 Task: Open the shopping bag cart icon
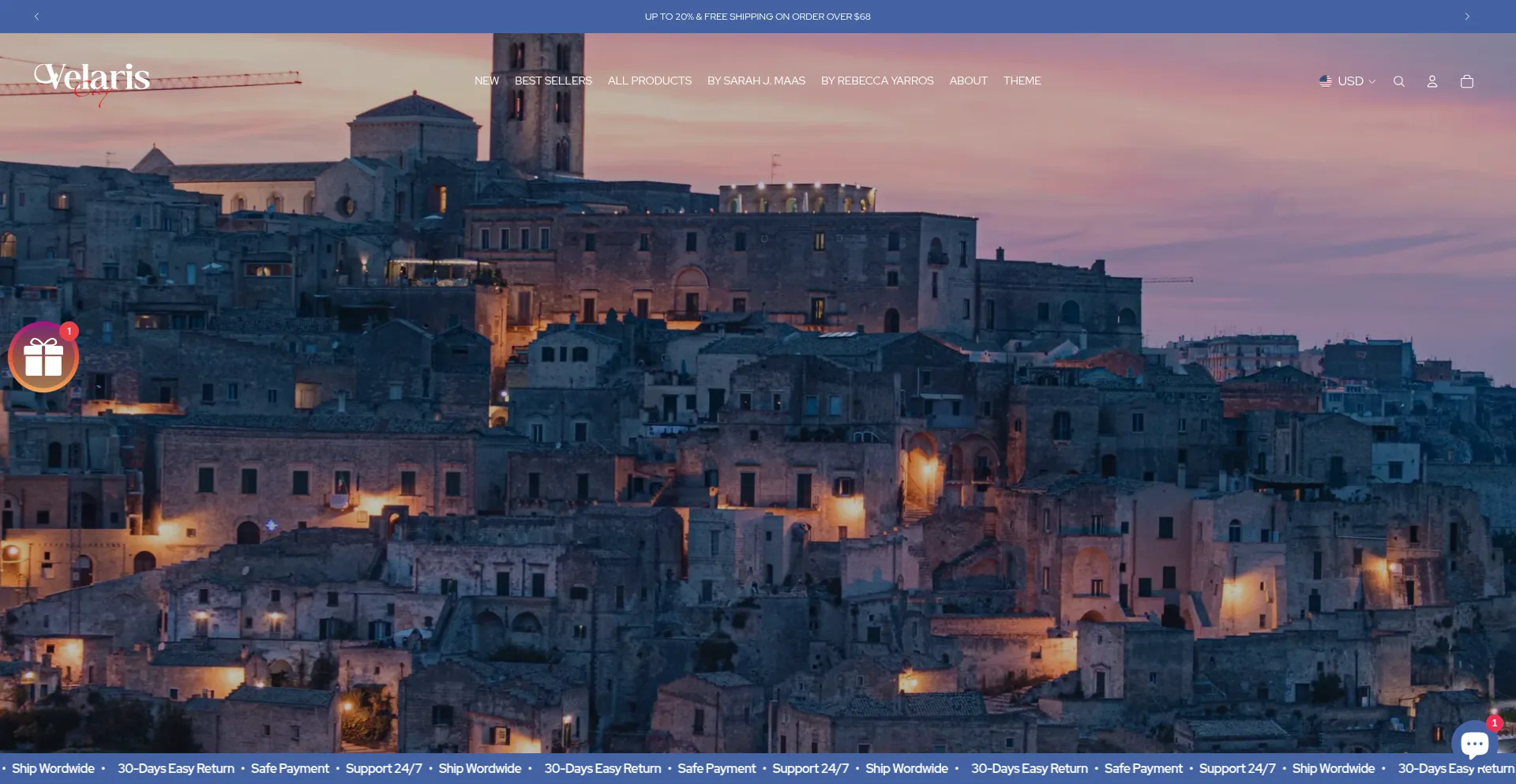coord(1466,81)
